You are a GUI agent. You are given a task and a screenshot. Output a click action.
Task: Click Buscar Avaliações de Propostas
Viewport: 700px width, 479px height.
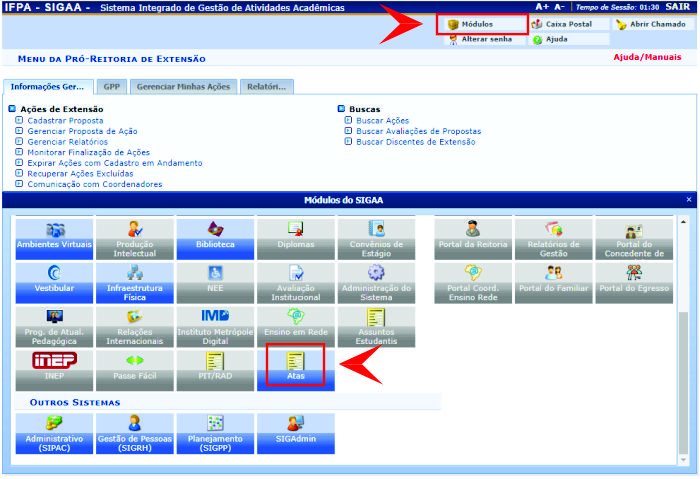point(419,131)
